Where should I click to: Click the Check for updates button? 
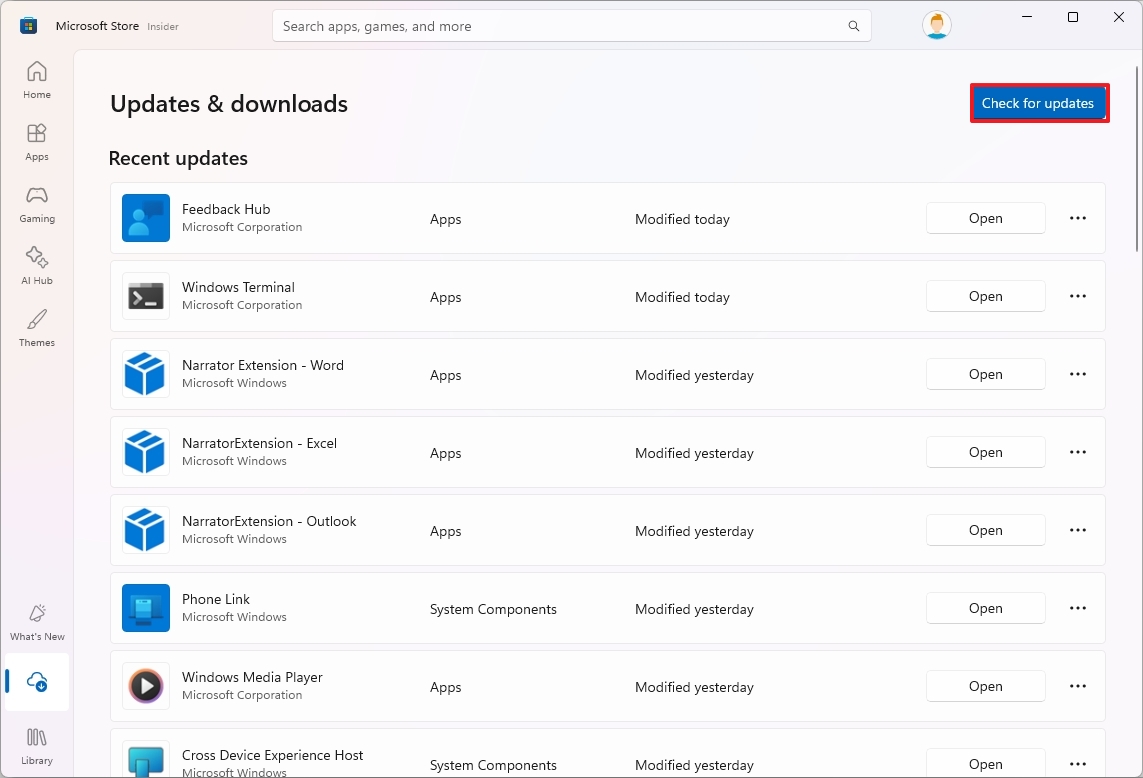pos(1039,103)
